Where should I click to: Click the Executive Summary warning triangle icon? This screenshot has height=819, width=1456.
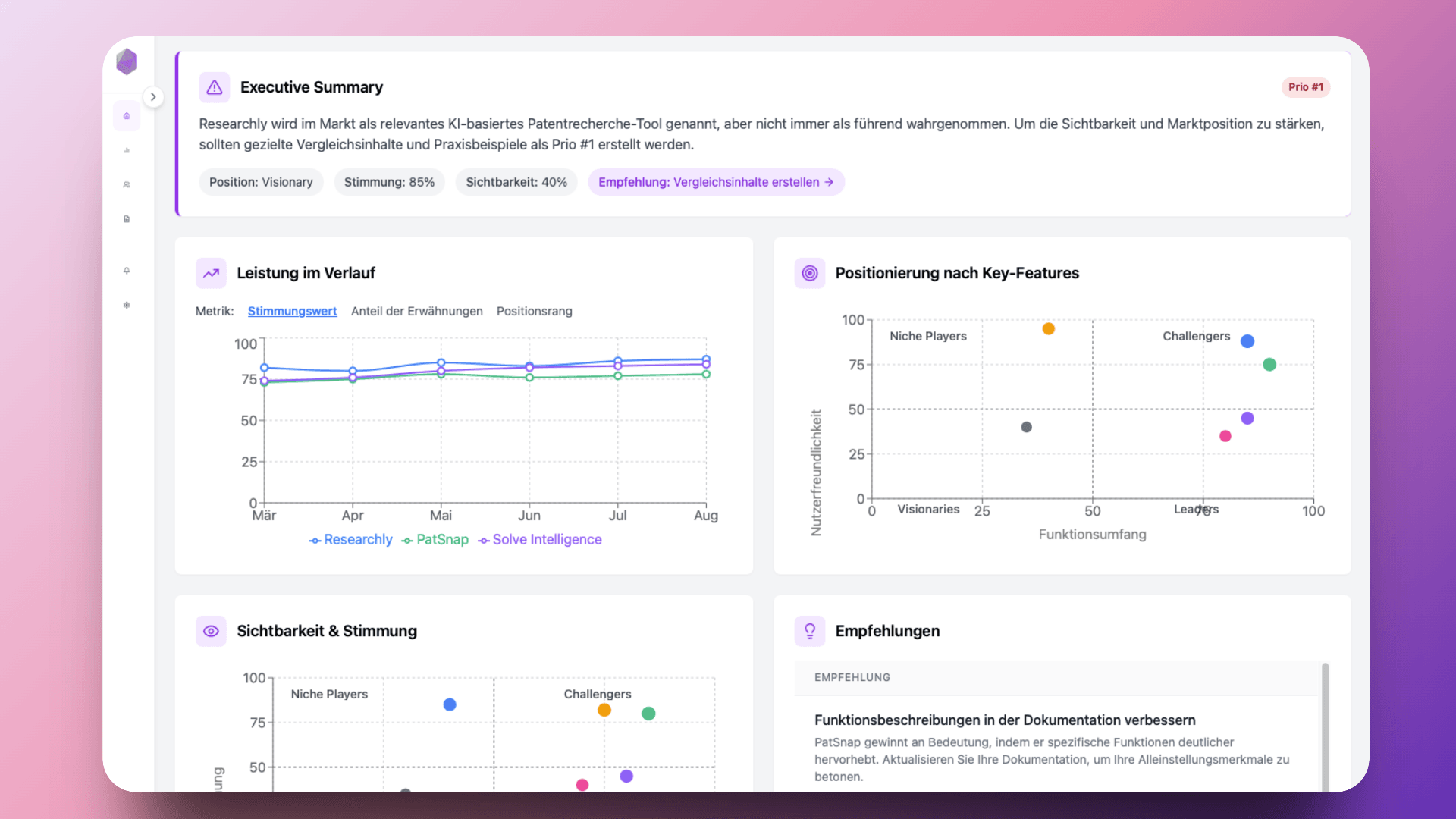point(215,87)
